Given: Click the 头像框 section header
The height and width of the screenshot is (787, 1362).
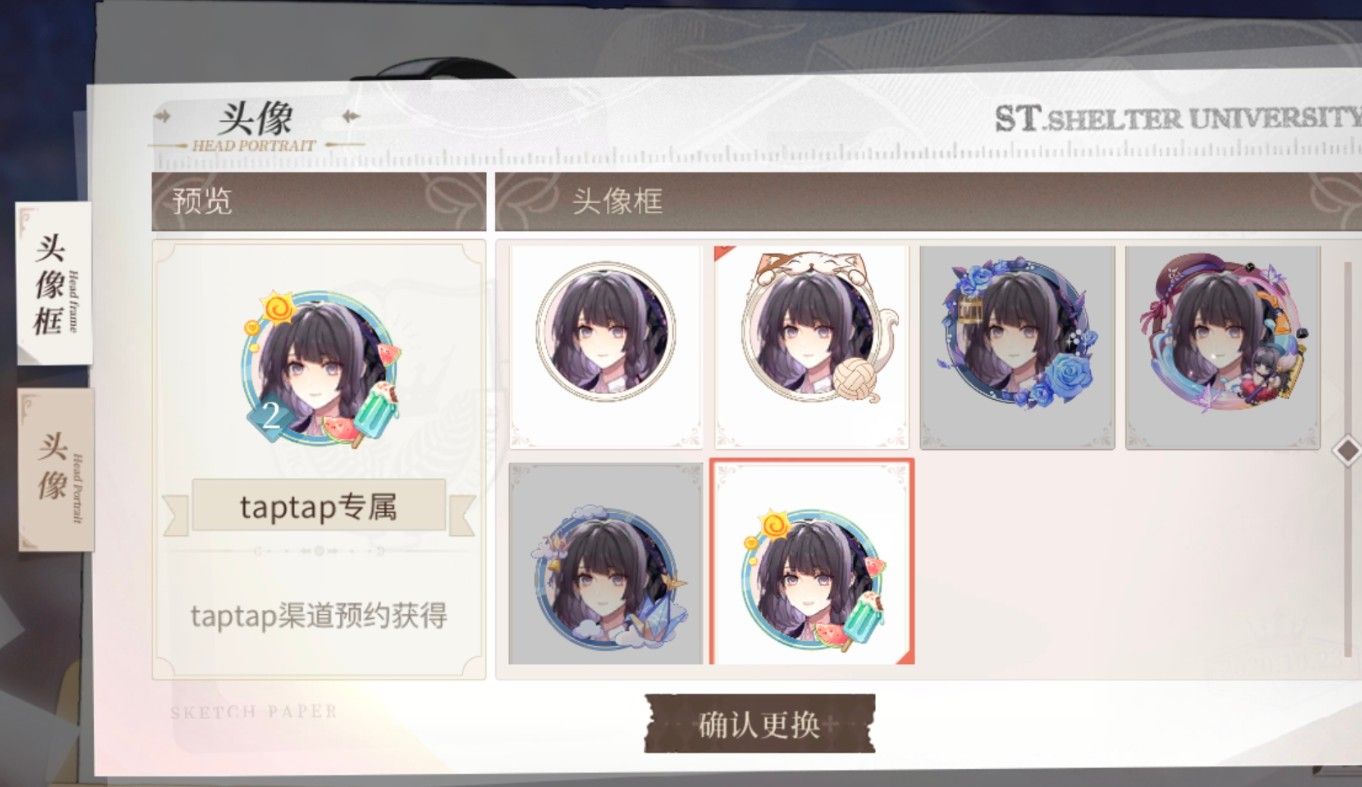Looking at the screenshot, I should [x=617, y=202].
